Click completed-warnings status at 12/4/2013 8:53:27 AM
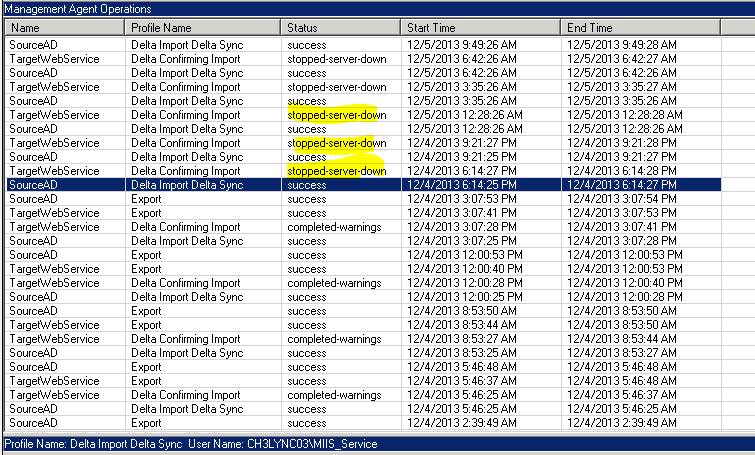 (334, 339)
